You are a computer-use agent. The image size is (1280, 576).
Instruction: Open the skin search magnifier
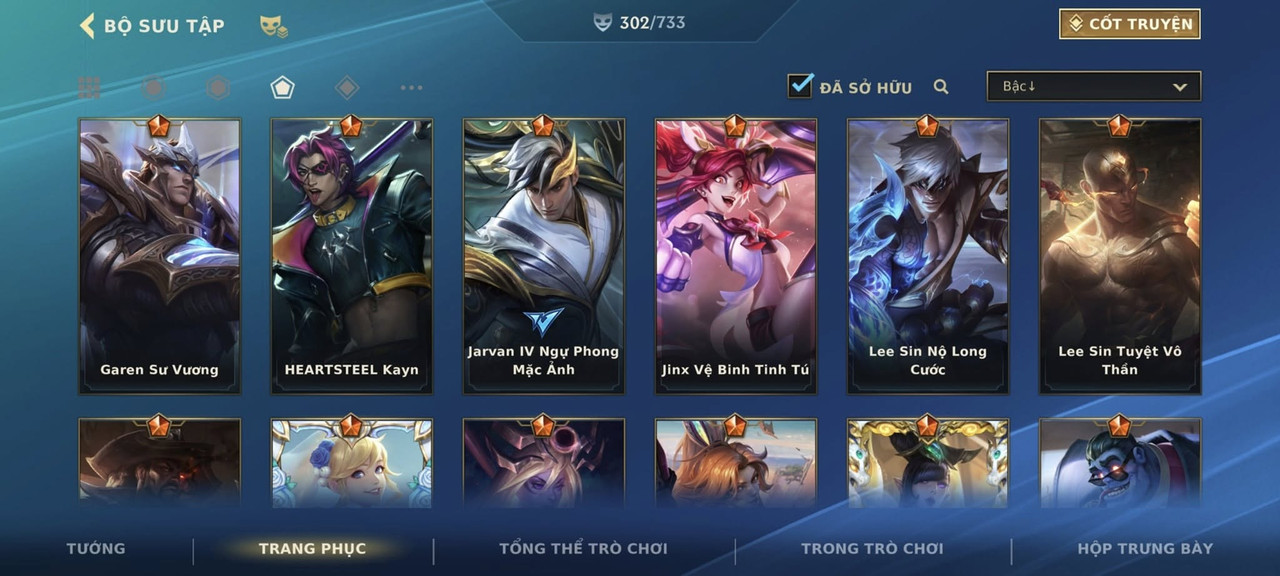tap(941, 87)
